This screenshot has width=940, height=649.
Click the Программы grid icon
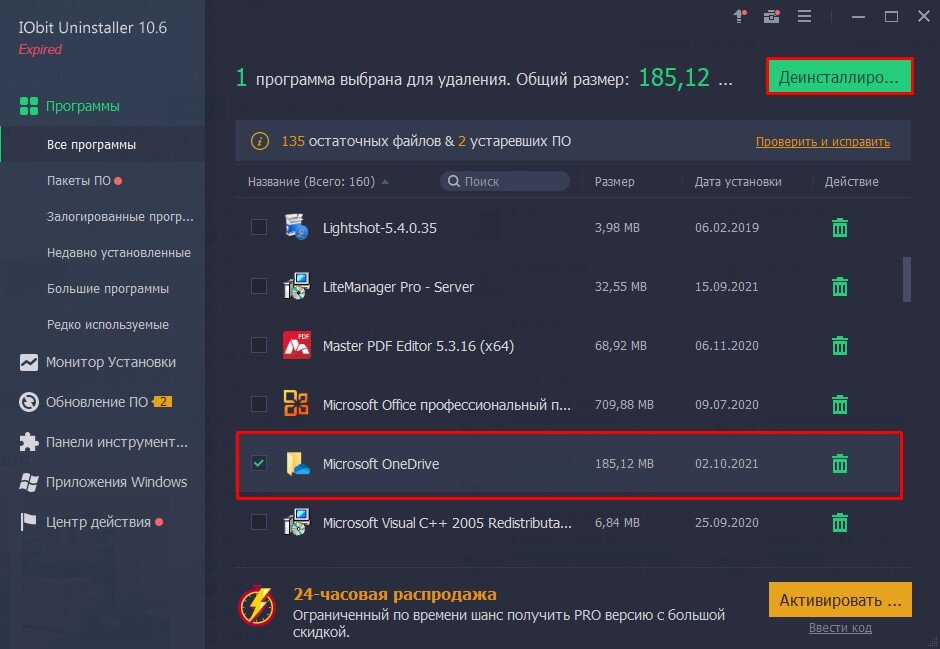coord(29,106)
